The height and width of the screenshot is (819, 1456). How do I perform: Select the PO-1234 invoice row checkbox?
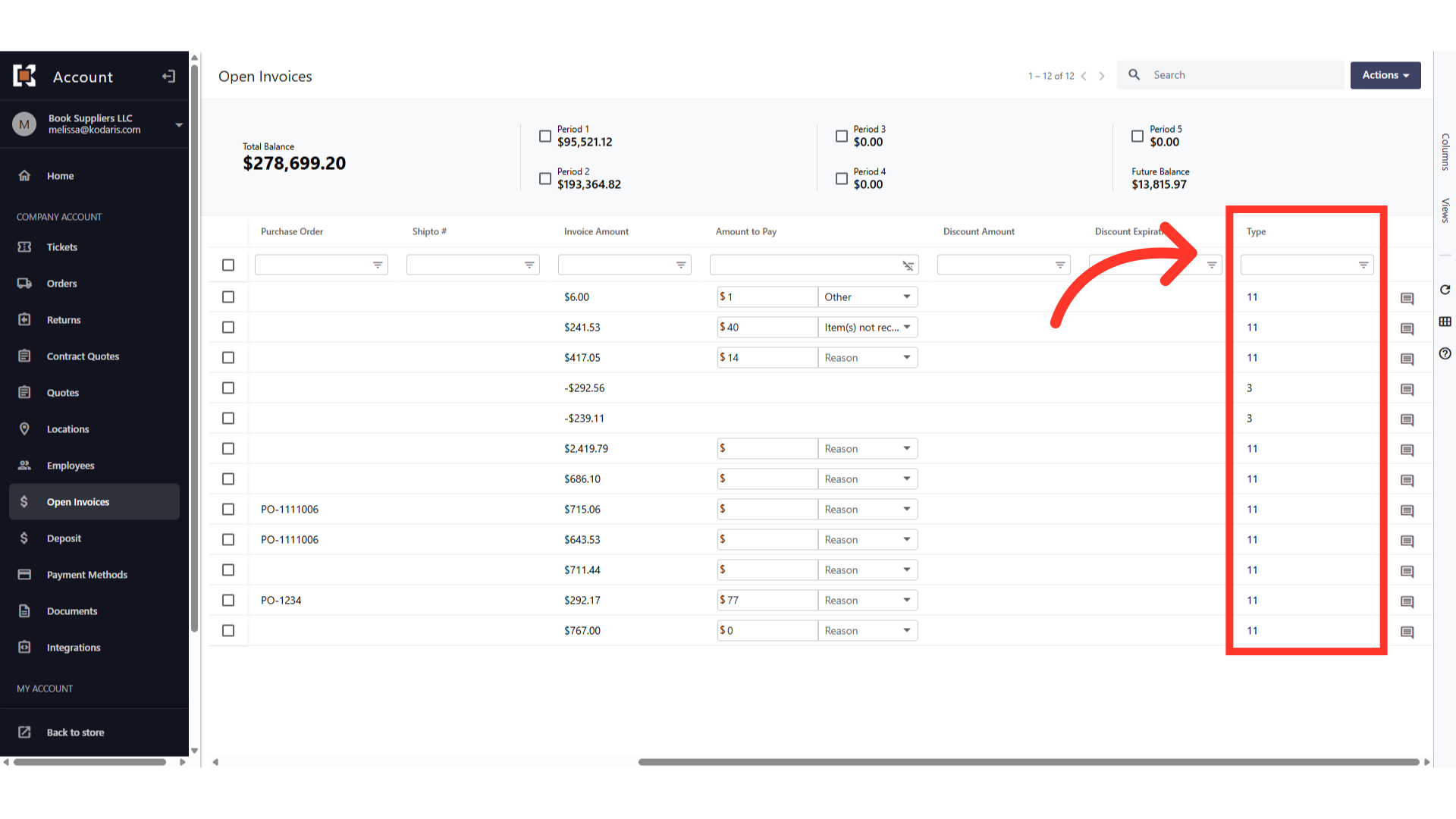228,600
